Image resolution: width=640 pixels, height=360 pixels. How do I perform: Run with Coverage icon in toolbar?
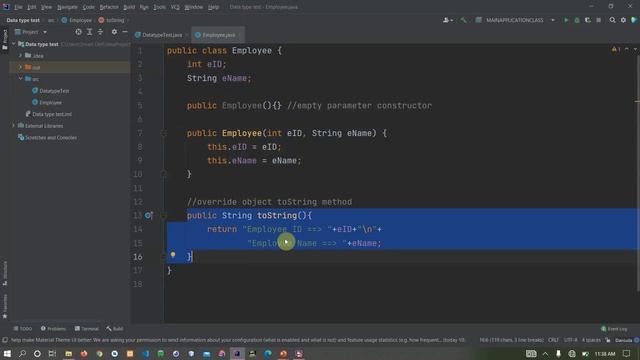[x=588, y=20]
